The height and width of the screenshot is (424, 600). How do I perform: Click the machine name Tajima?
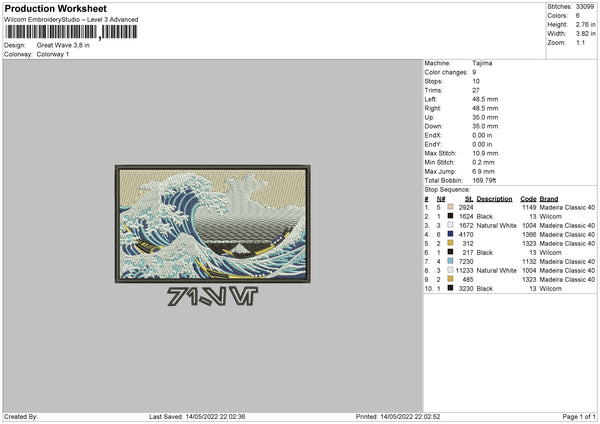(x=482, y=63)
